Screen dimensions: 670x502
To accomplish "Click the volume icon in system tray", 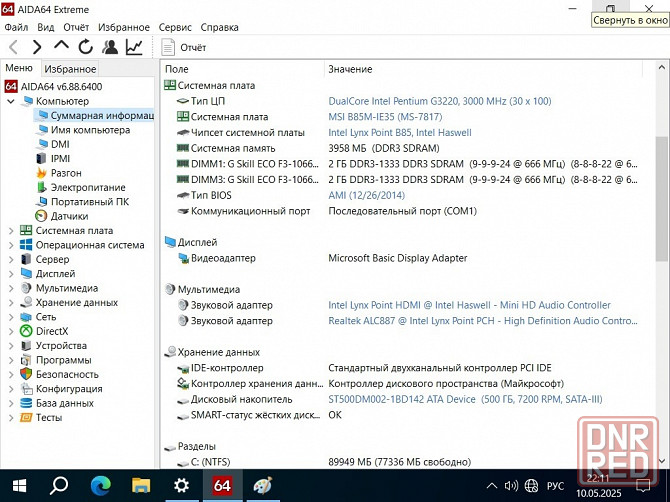I will tap(511, 486).
